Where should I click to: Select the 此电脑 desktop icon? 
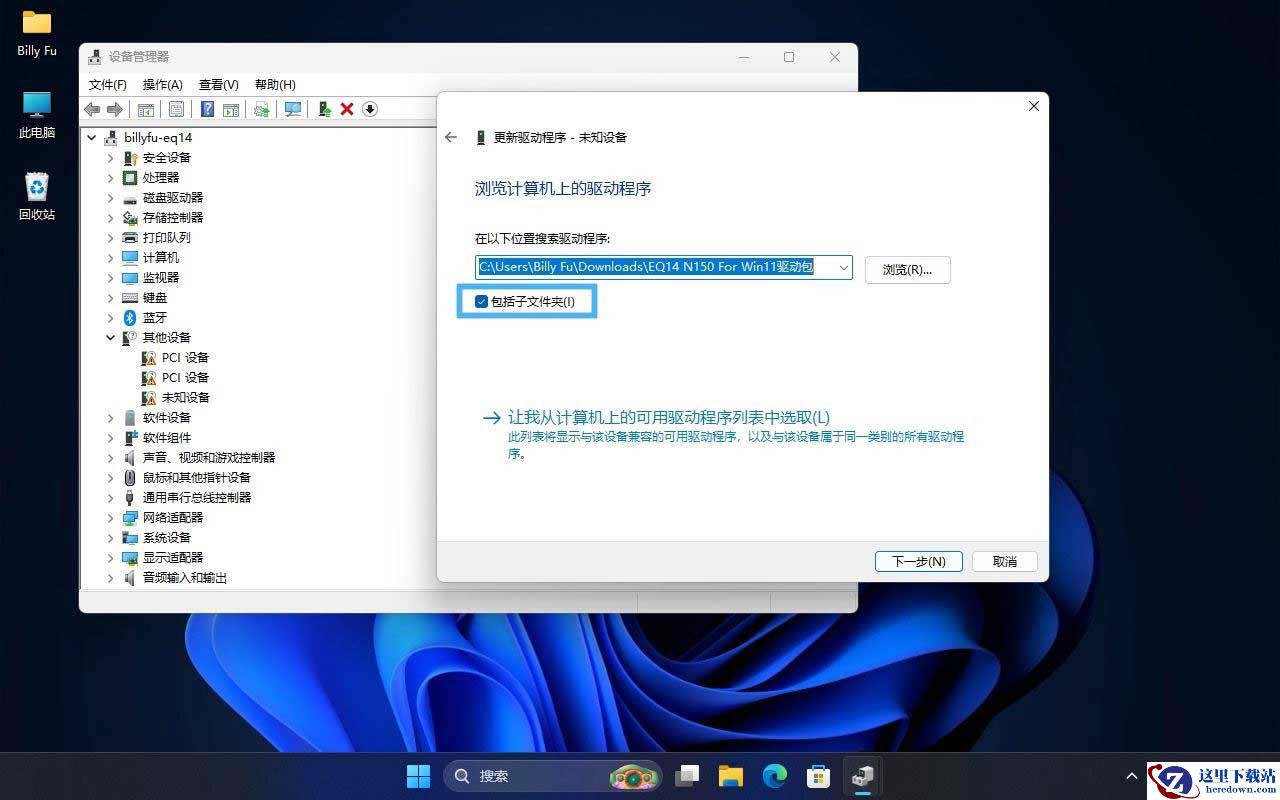tap(37, 114)
